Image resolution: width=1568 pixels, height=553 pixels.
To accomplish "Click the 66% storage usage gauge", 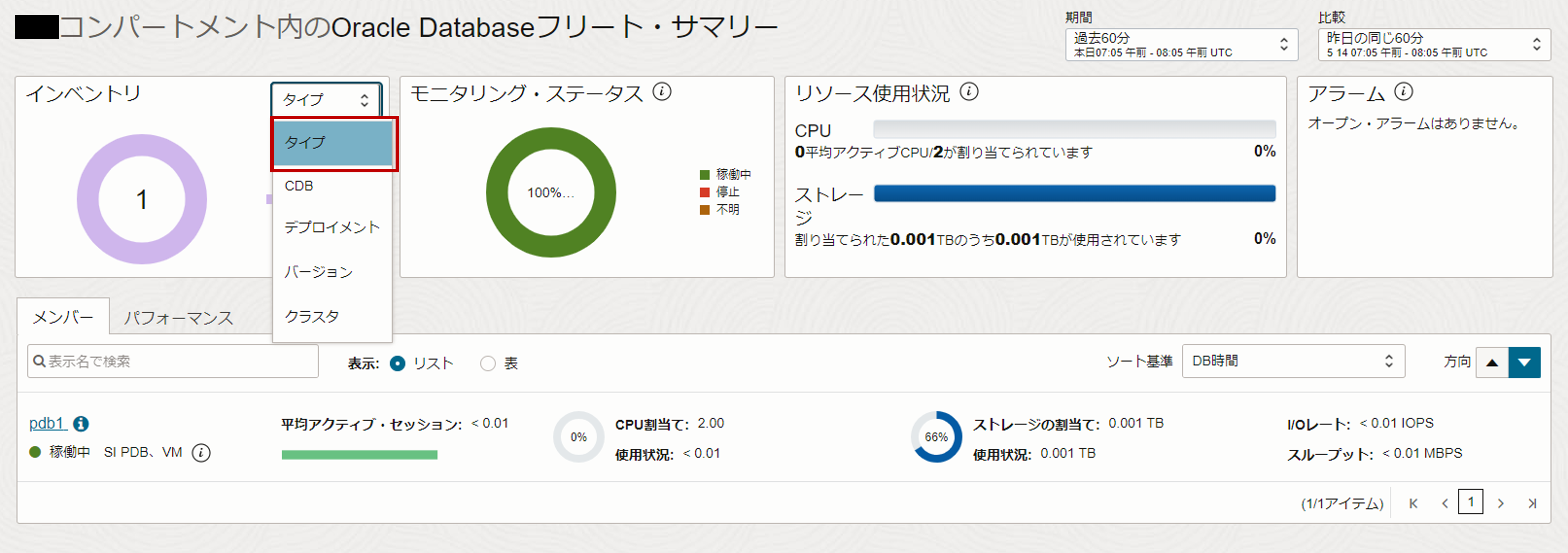I will click(936, 437).
